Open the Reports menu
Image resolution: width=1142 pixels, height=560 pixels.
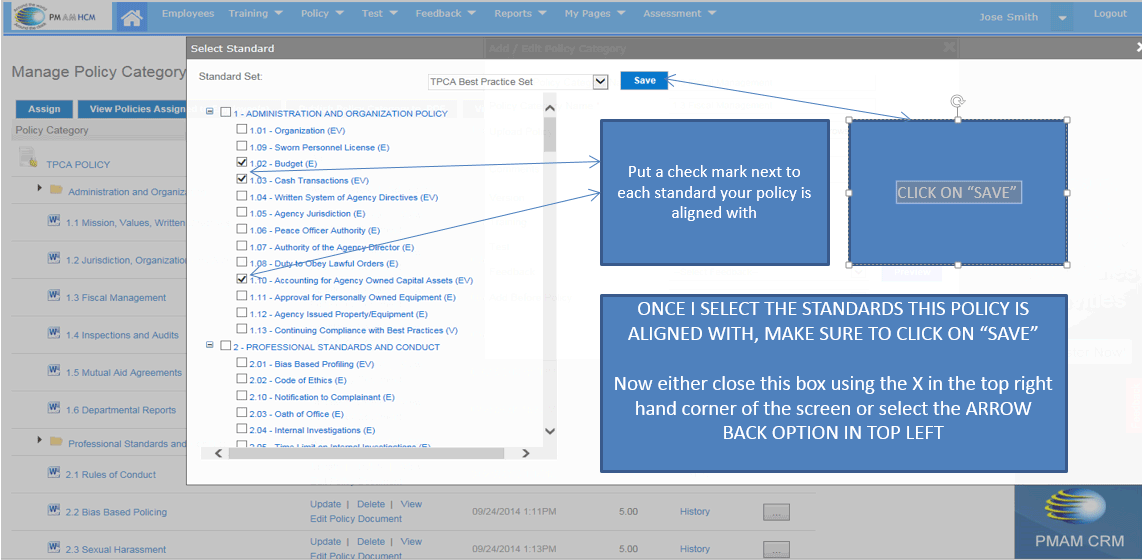[520, 14]
